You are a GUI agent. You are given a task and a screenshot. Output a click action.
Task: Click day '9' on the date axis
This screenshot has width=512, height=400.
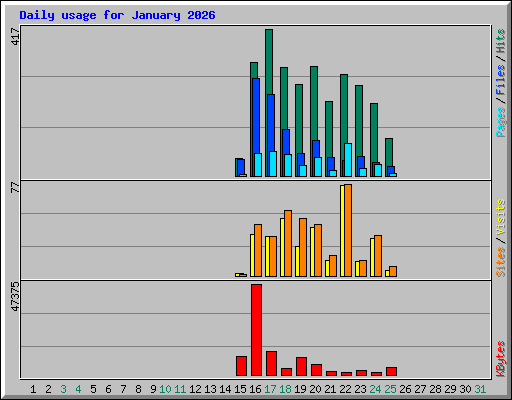click(x=153, y=389)
